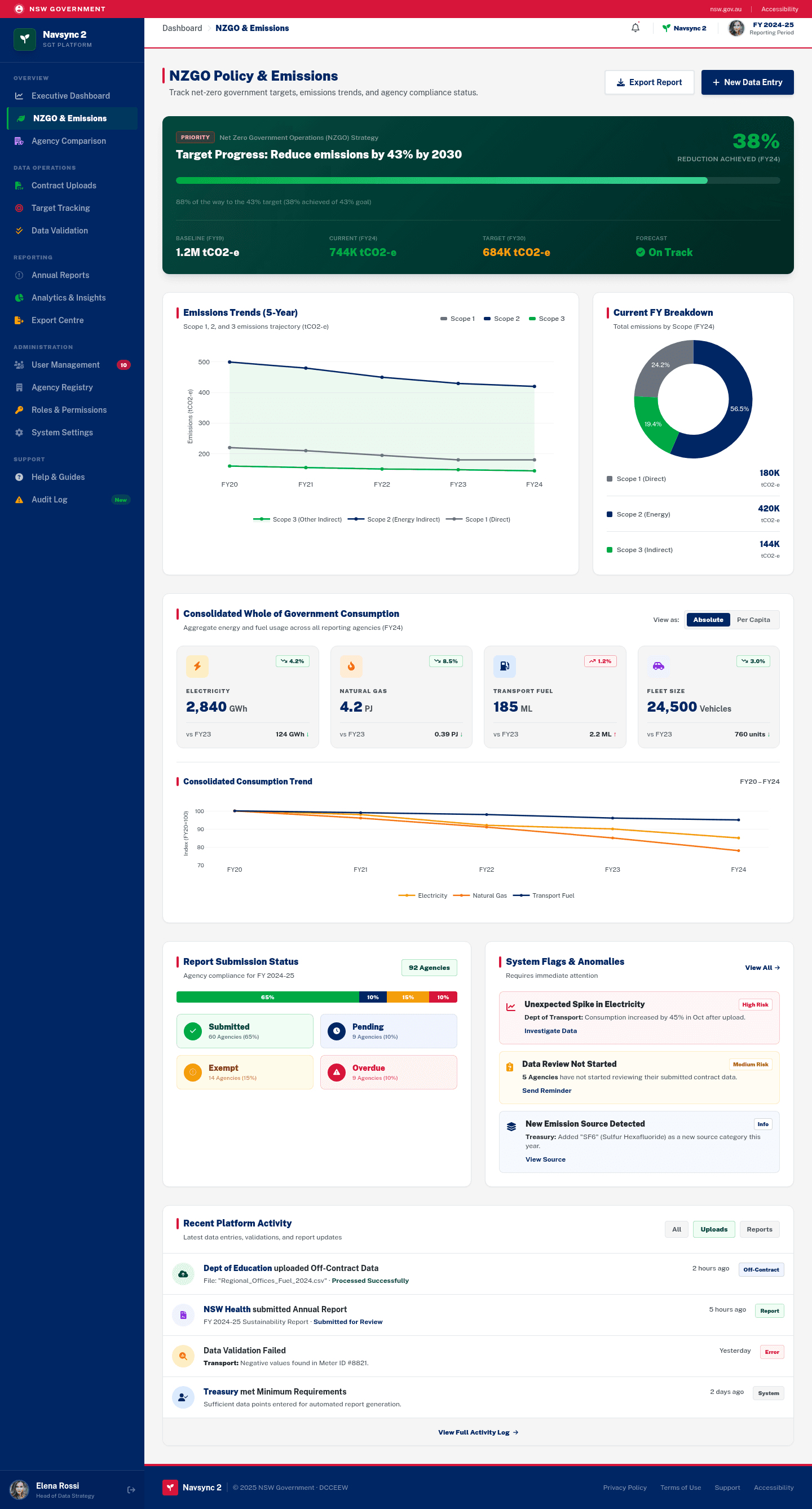Switch consumption view to Per Capita

click(x=753, y=620)
